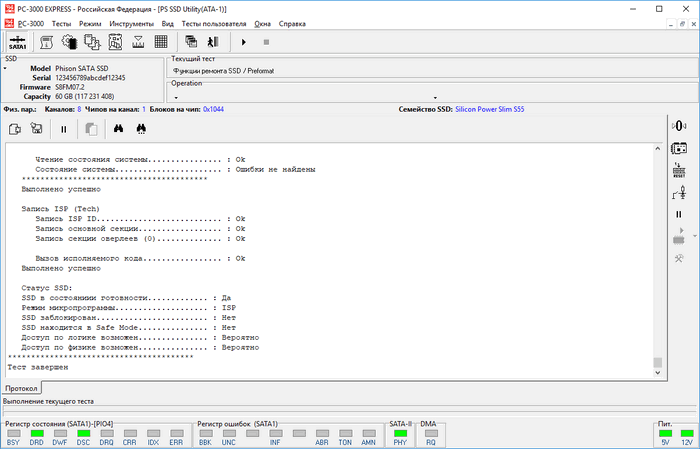Click the grid table icon in main toolbar
Screen dimensions: 700x449
click(x=160, y=41)
